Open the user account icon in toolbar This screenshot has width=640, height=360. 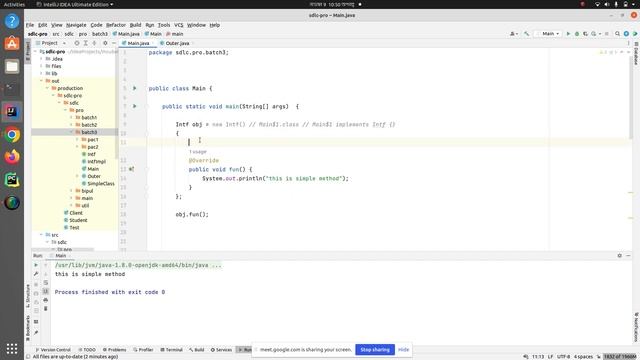[x=513, y=34]
